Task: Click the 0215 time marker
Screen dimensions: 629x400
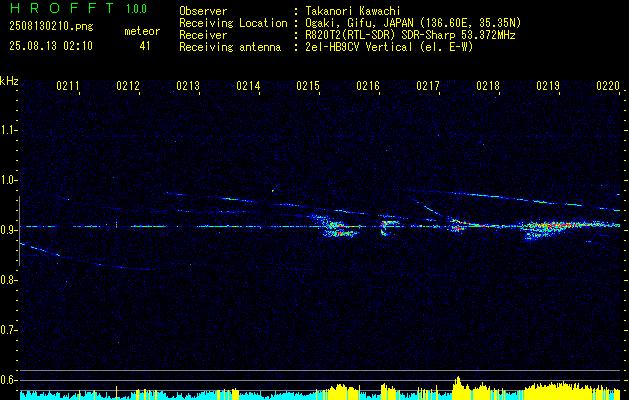Action: [x=308, y=86]
